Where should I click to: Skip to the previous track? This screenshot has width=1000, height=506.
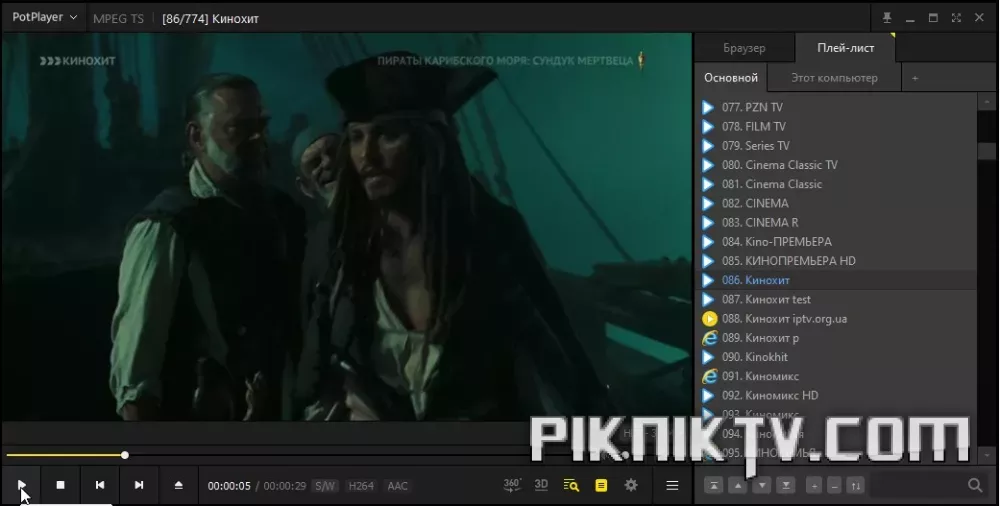tap(100, 485)
